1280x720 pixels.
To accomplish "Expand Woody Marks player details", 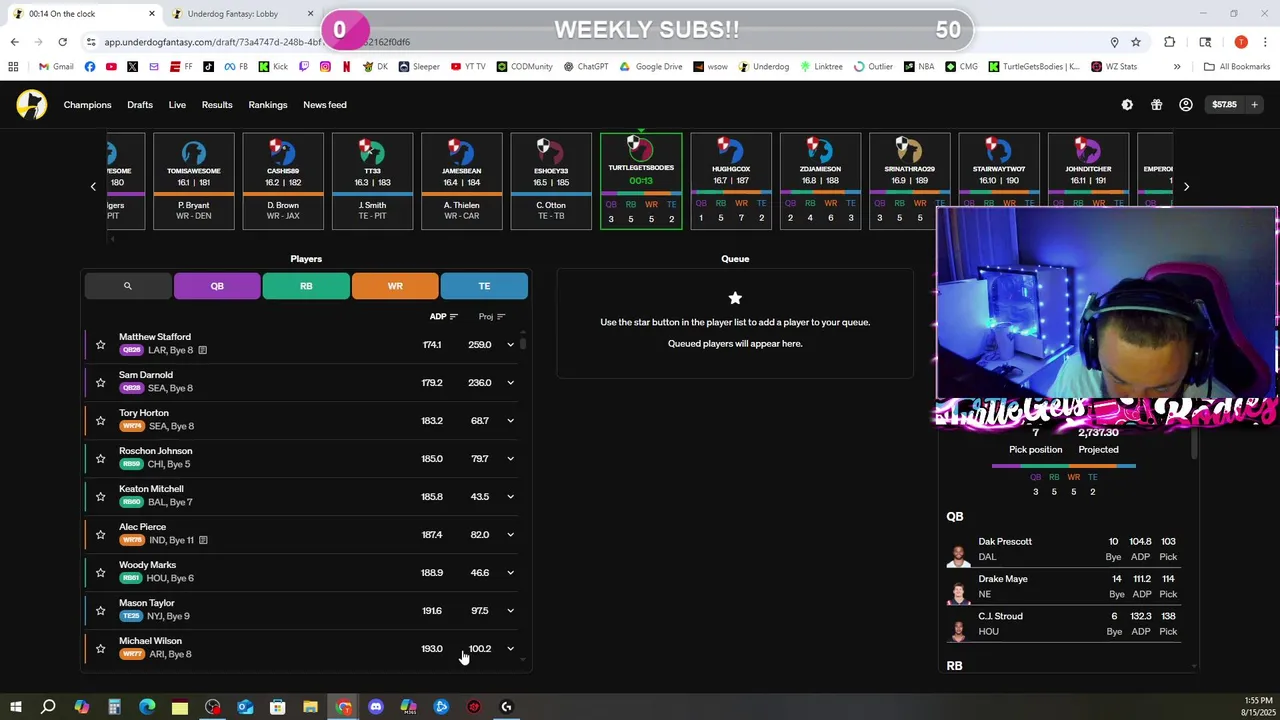I will pos(510,573).
